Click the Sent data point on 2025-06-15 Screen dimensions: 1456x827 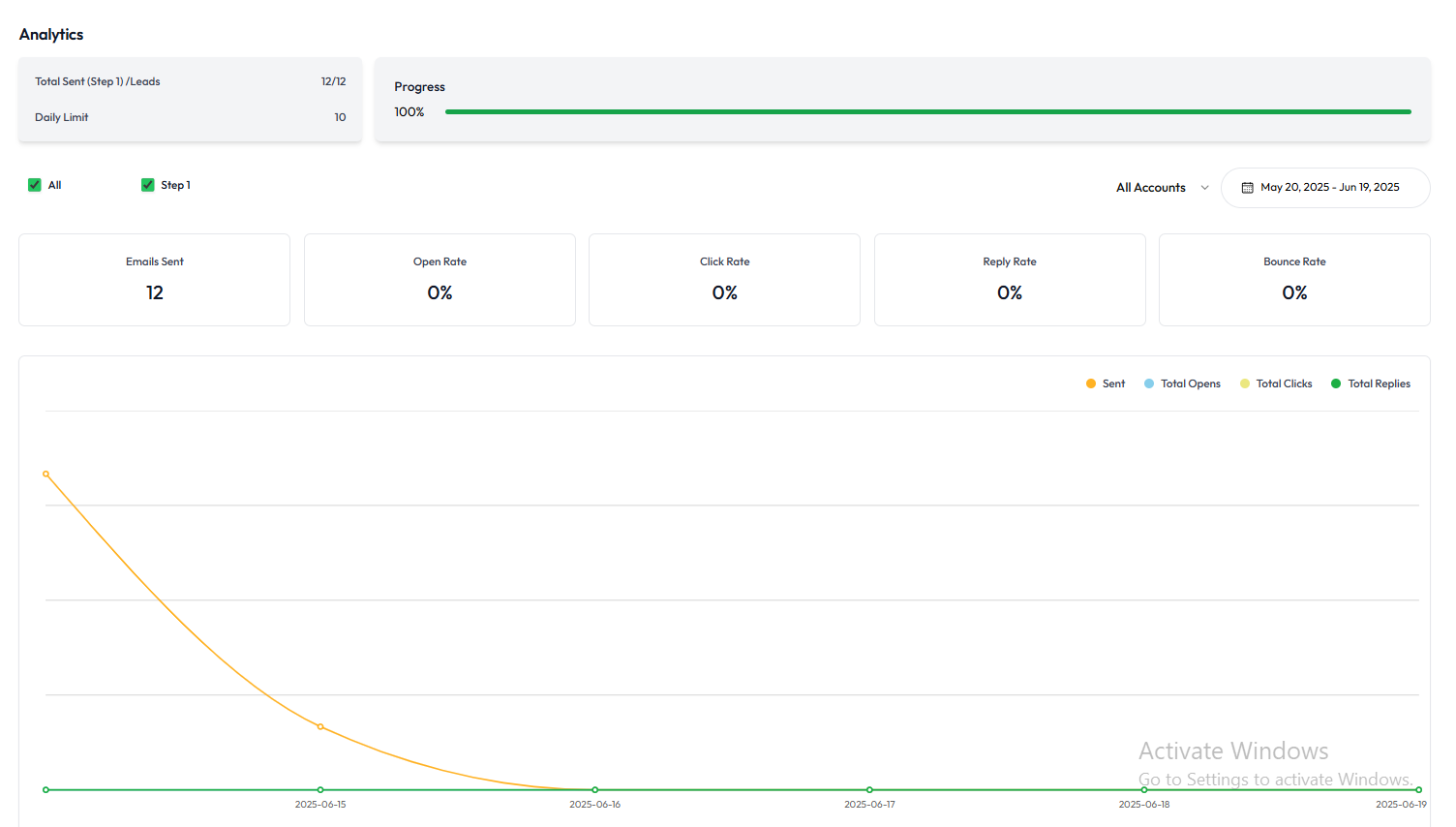click(320, 726)
